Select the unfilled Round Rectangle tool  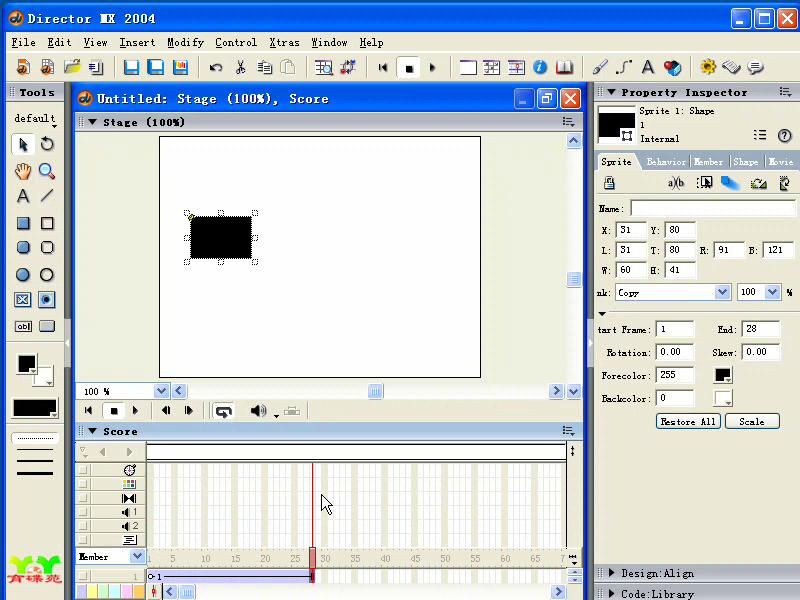click(47, 247)
